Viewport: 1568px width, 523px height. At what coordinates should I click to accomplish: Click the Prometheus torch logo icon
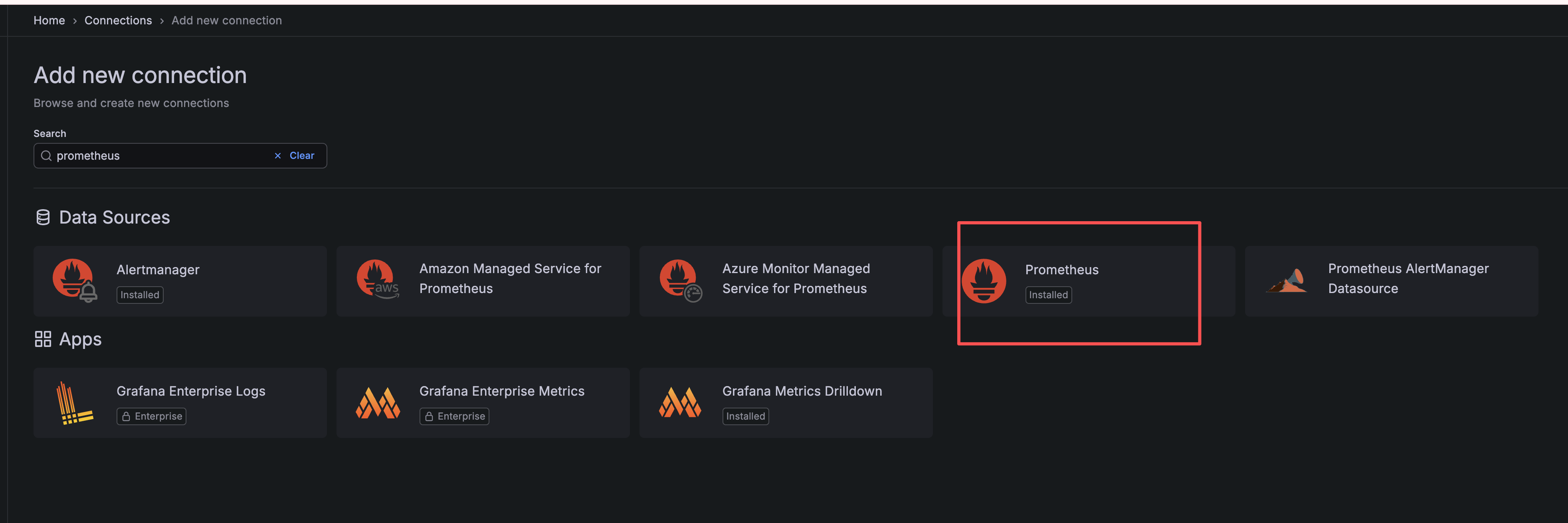click(983, 281)
